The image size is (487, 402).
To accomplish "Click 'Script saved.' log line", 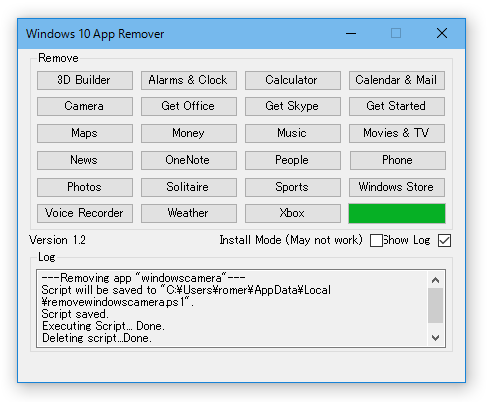I will [x=75, y=314].
